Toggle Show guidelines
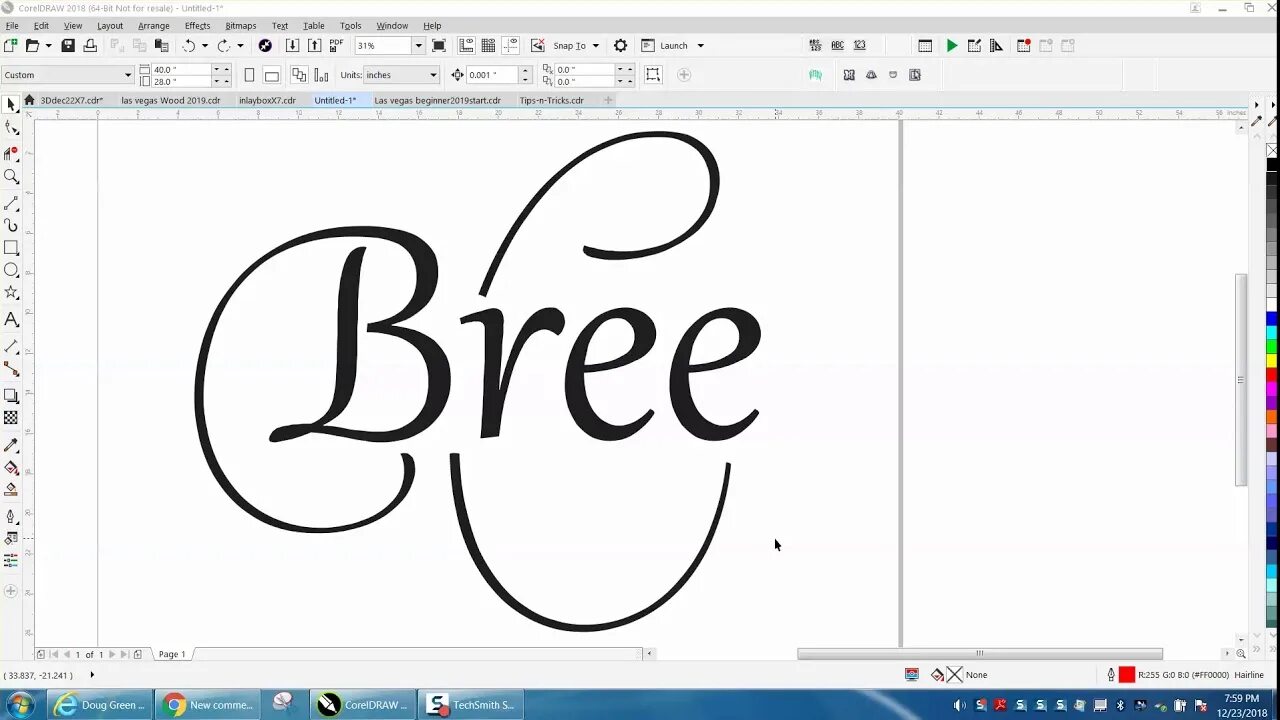 point(510,45)
